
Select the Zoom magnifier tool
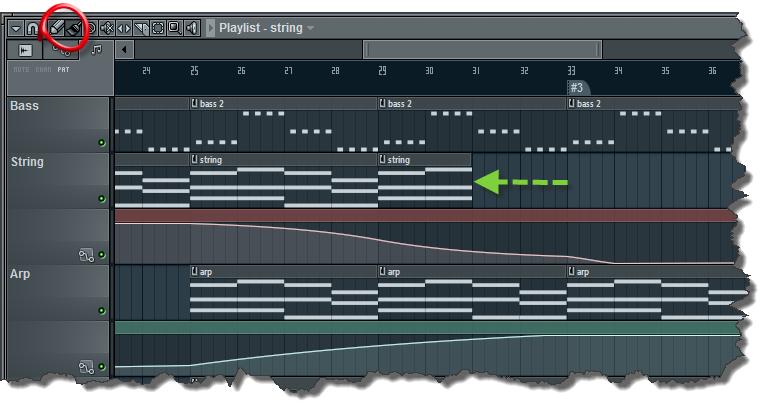click(175, 28)
